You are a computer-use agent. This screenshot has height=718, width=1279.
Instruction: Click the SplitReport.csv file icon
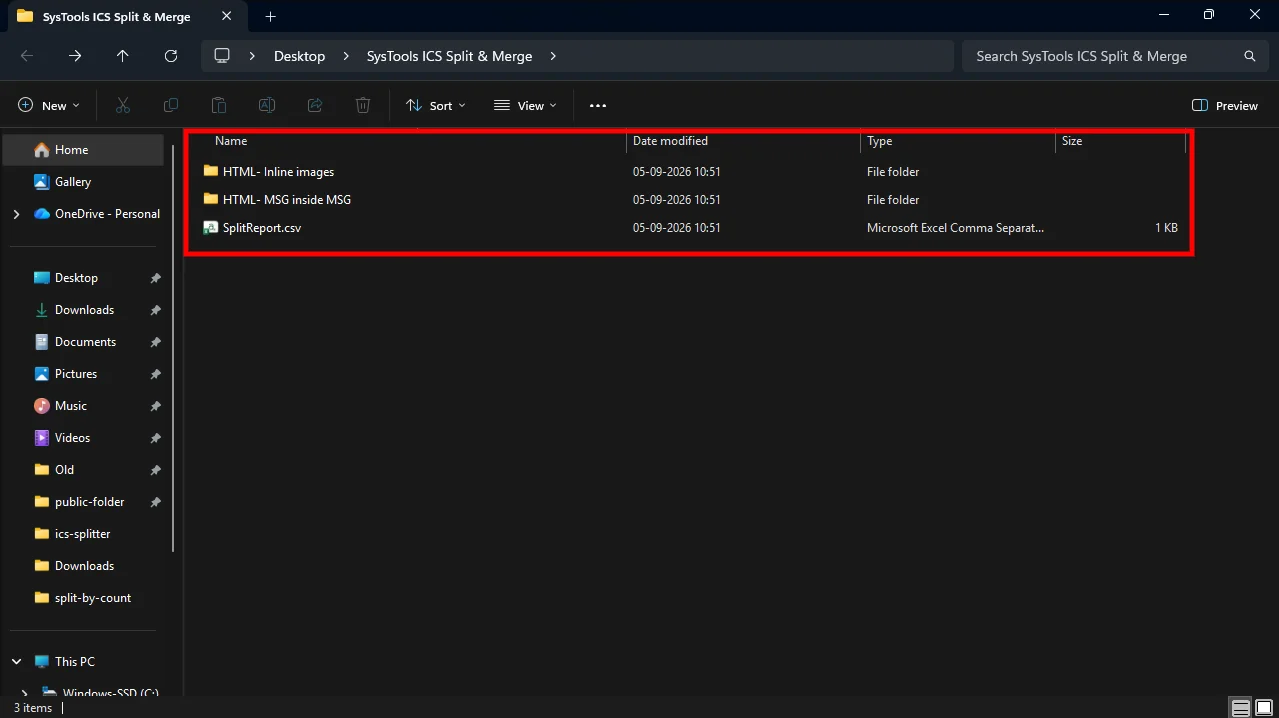211,228
